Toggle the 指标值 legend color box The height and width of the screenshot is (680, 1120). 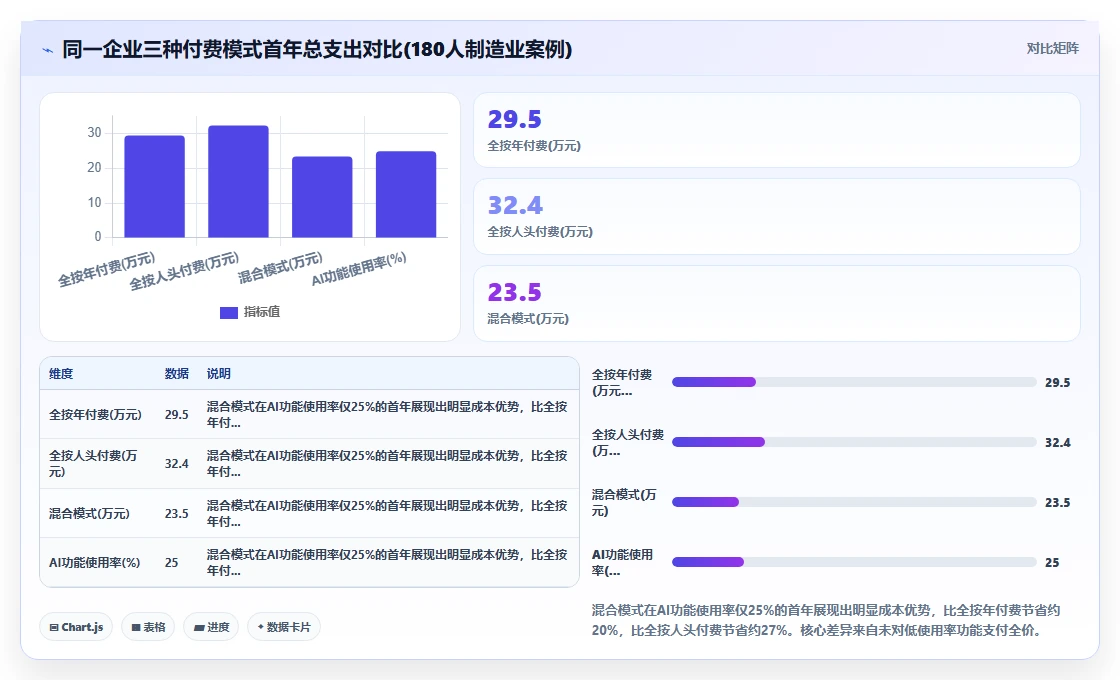coord(229,313)
